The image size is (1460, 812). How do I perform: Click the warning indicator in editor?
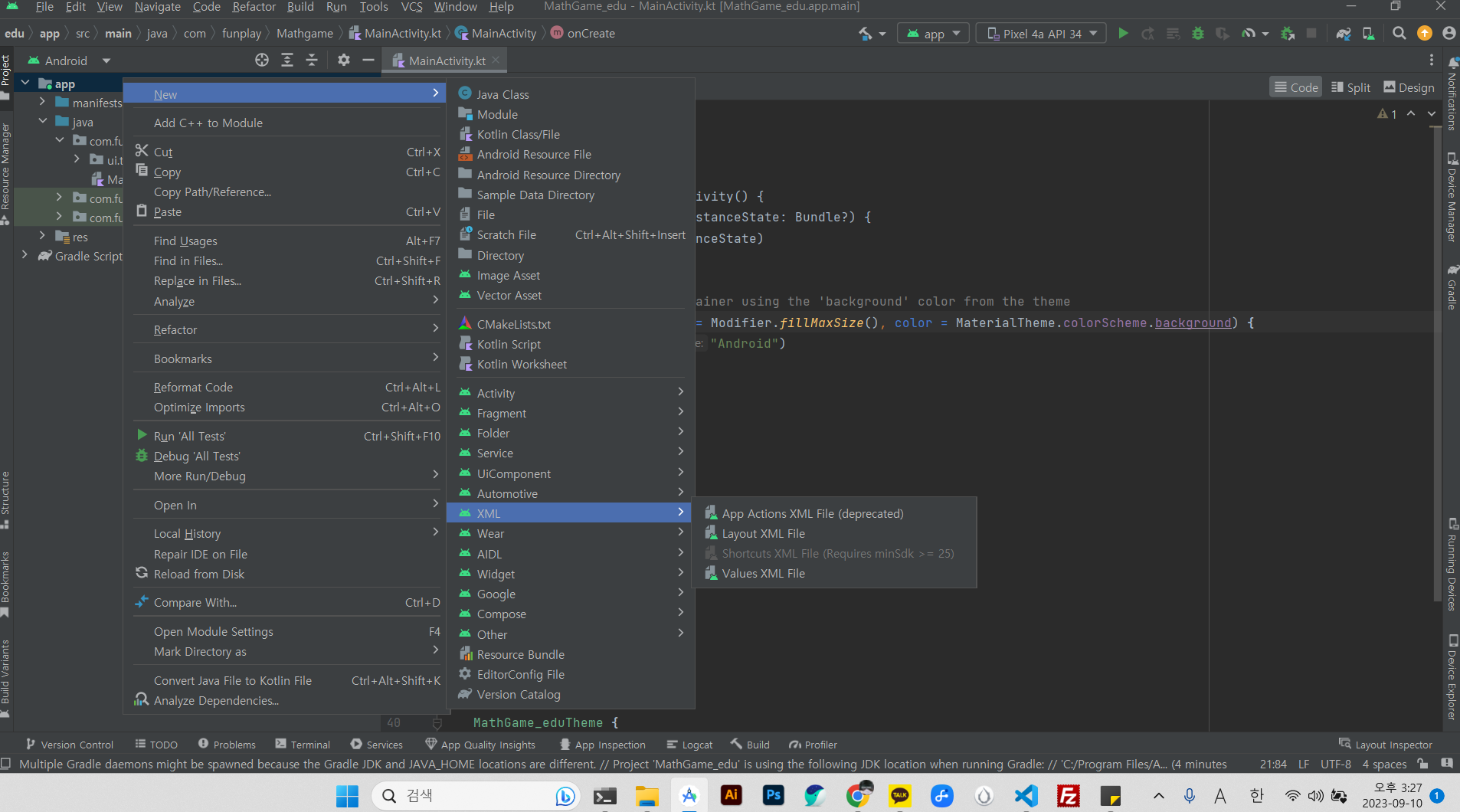(x=1387, y=113)
